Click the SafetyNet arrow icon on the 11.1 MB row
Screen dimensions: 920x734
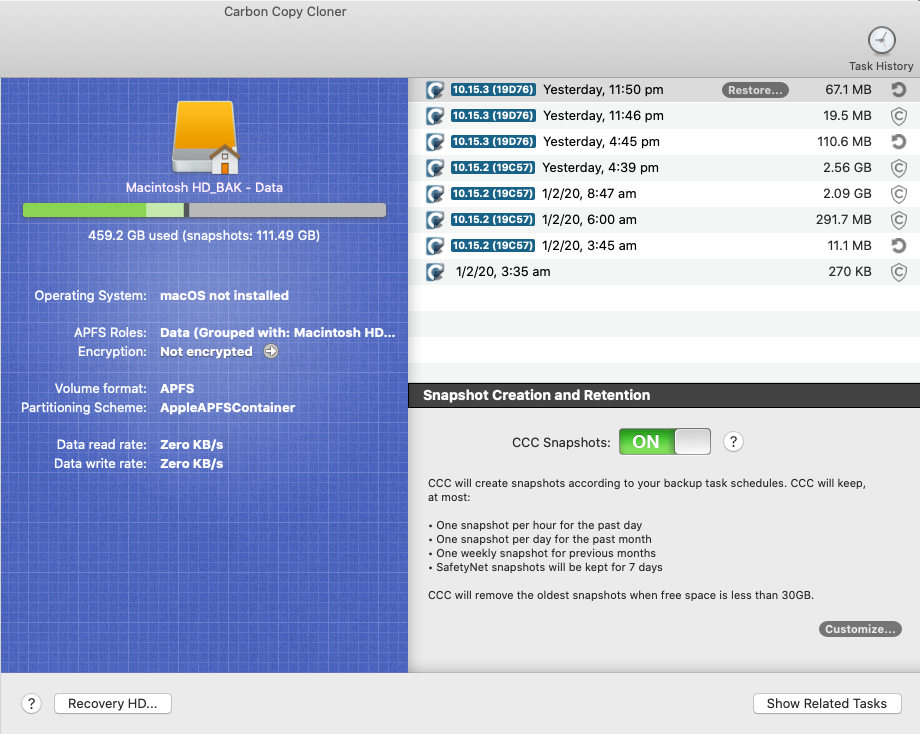click(x=898, y=246)
